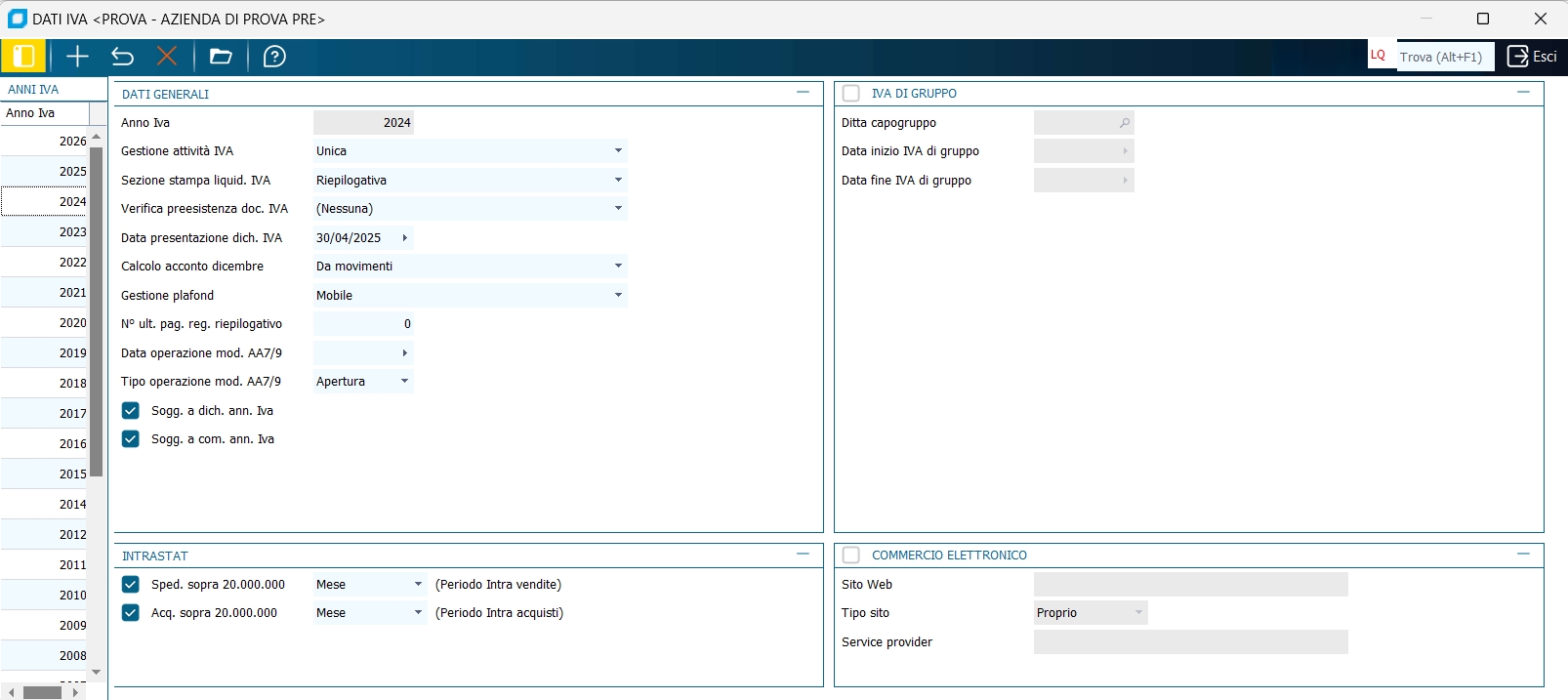Select year 2015 in Anni IVA list

pos(45,474)
